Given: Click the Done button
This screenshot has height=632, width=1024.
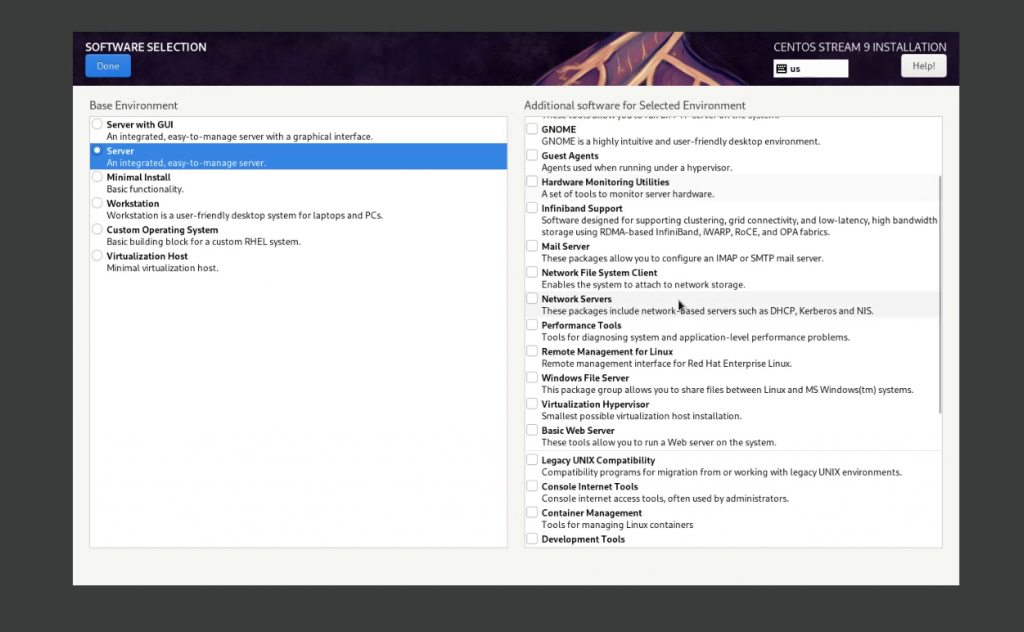Looking at the screenshot, I should (108, 66).
